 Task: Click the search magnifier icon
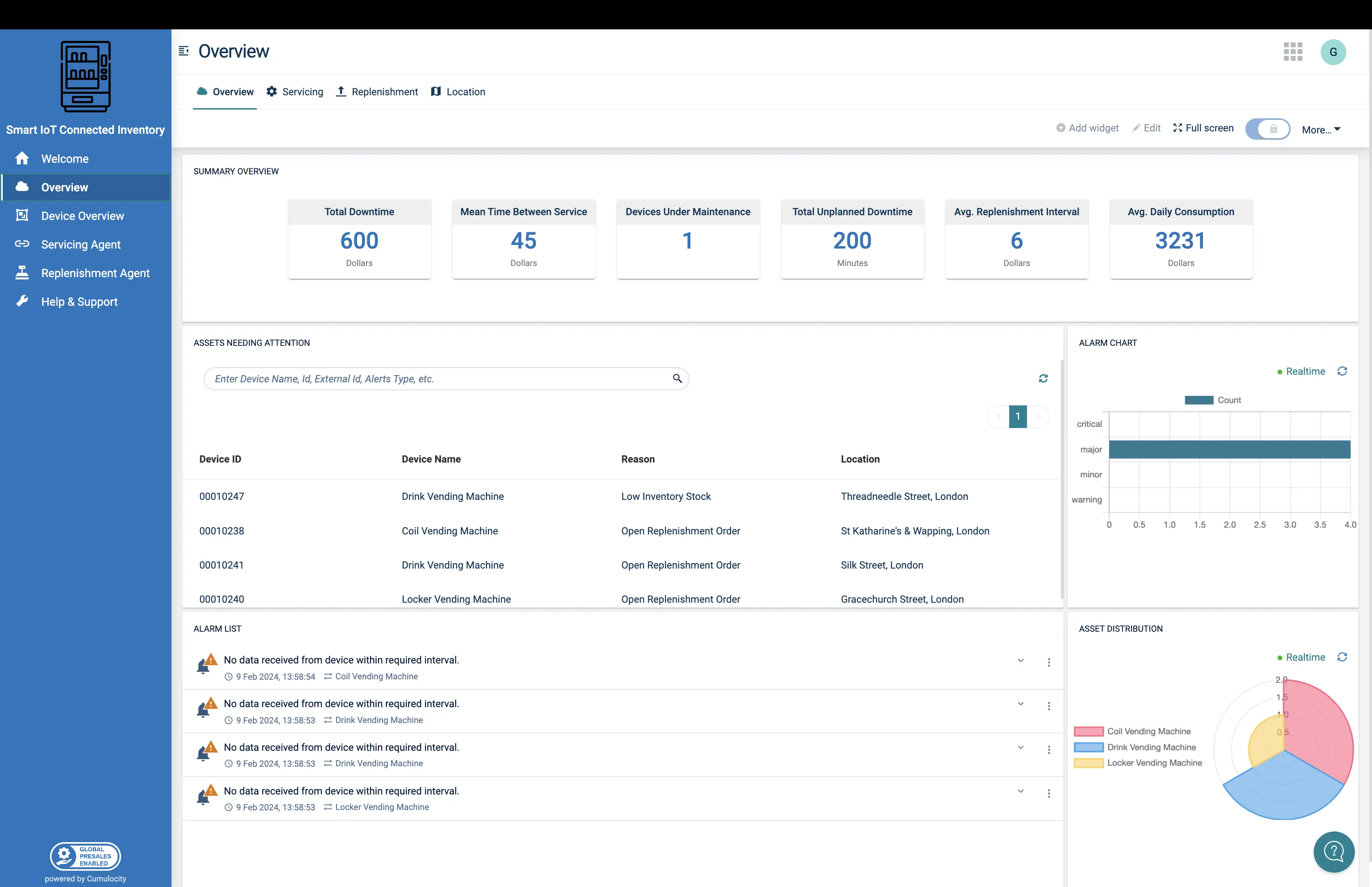pos(677,378)
